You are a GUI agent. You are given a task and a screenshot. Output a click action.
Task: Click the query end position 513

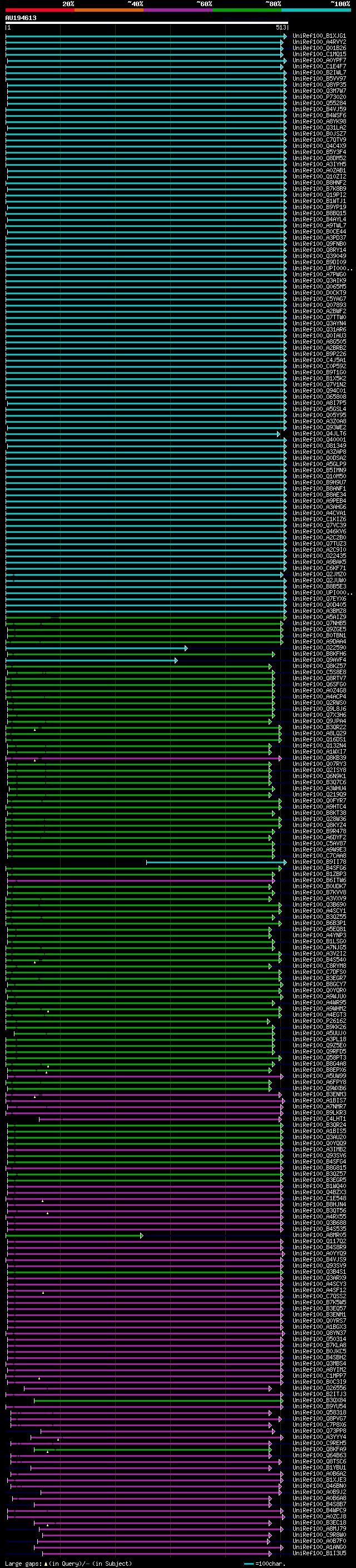pyautogui.click(x=280, y=27)
